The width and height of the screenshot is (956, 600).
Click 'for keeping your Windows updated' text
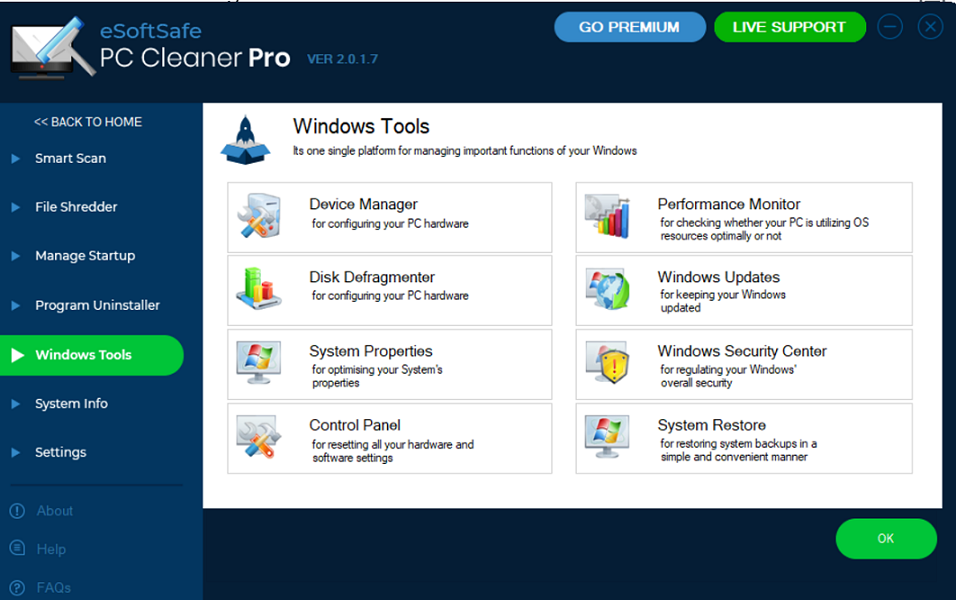723,301
